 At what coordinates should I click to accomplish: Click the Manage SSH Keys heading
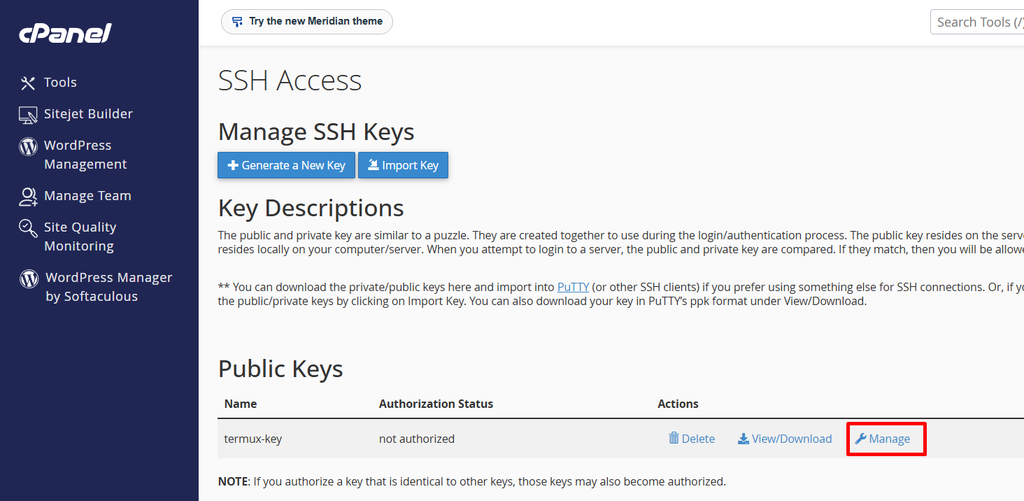tap(316, 132)
